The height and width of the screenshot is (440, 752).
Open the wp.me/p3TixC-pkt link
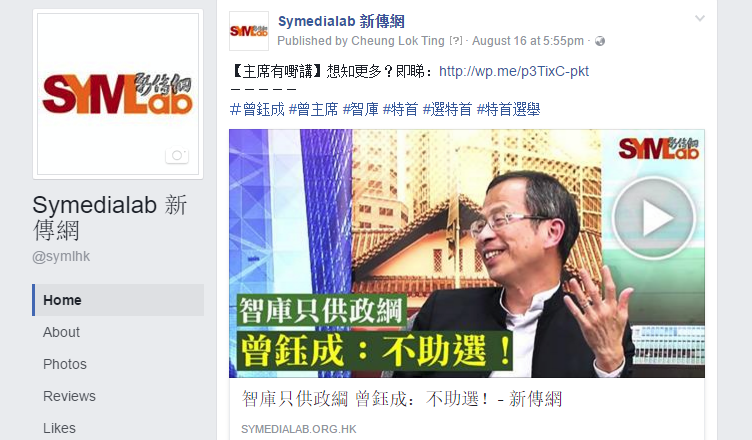514,71
